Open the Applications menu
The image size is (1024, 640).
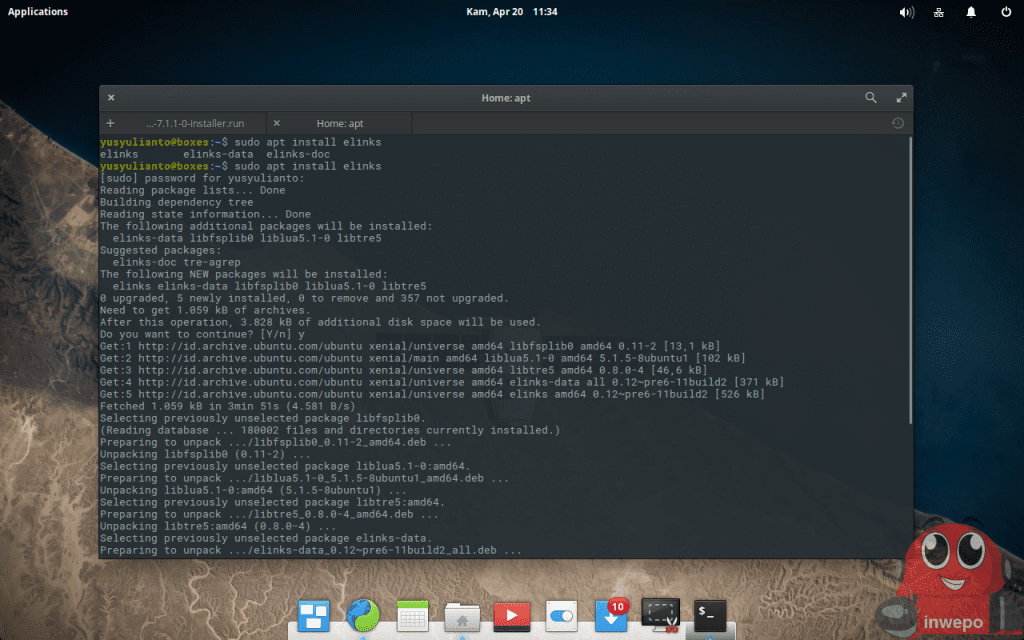point(38,12)
